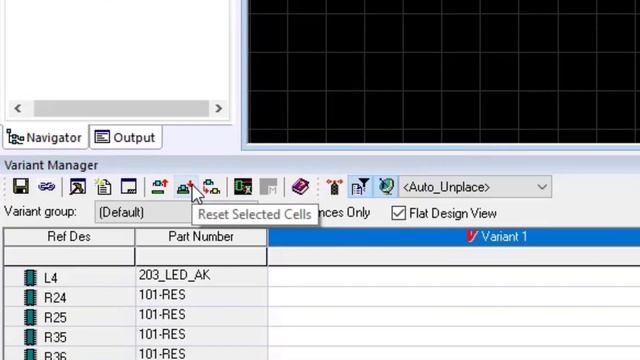Click the filter field under Part Number

[201, 256]
